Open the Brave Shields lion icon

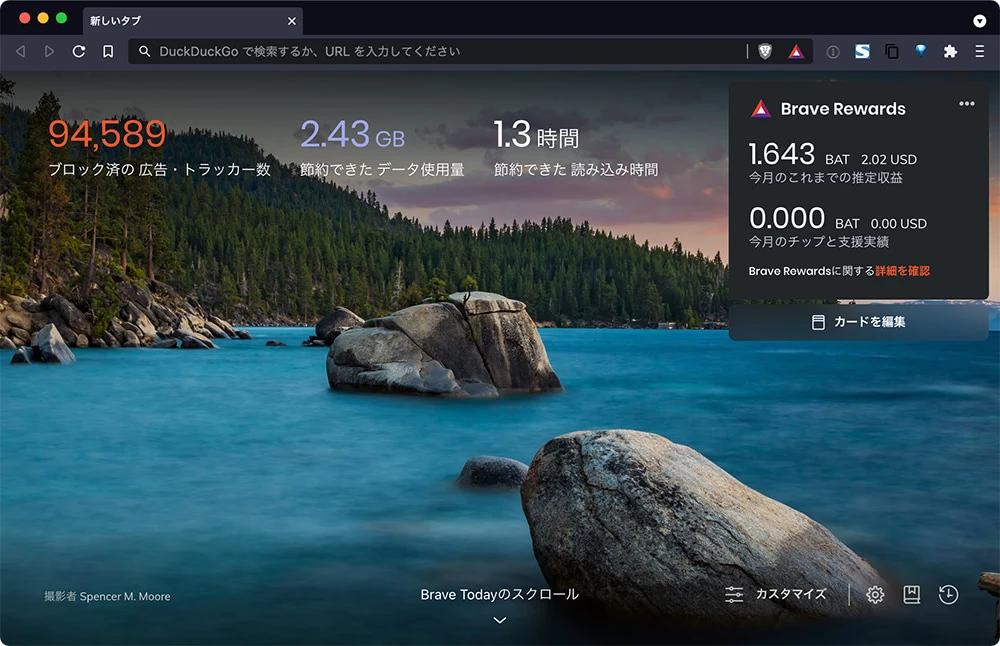(765, 51)
